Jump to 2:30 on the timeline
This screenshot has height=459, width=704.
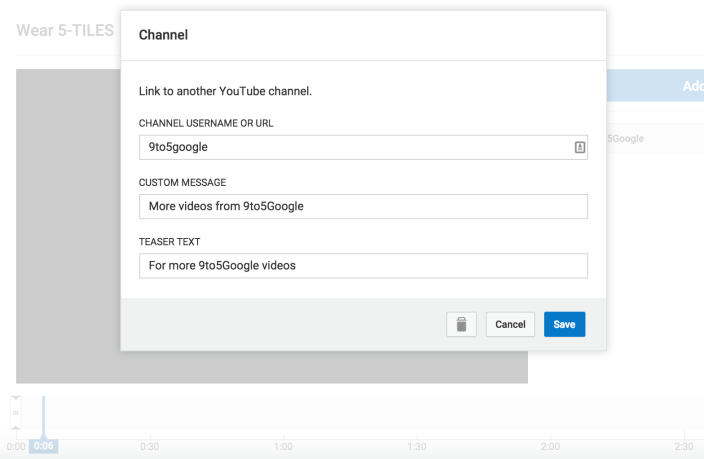pos(683,446)
